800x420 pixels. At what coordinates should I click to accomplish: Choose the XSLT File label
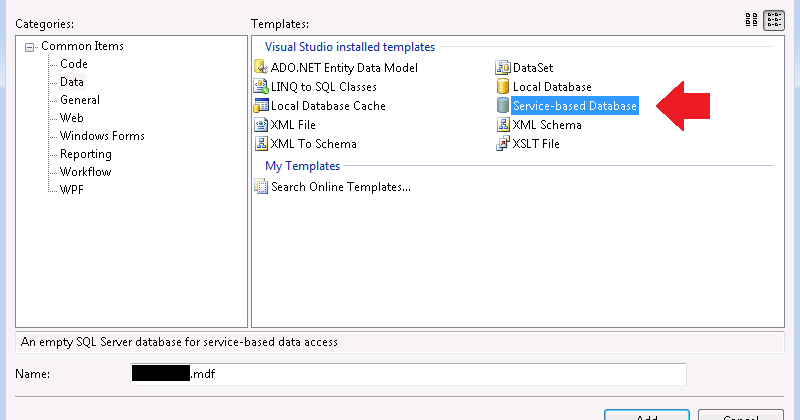pyautogui.click(x=536, y=144)
